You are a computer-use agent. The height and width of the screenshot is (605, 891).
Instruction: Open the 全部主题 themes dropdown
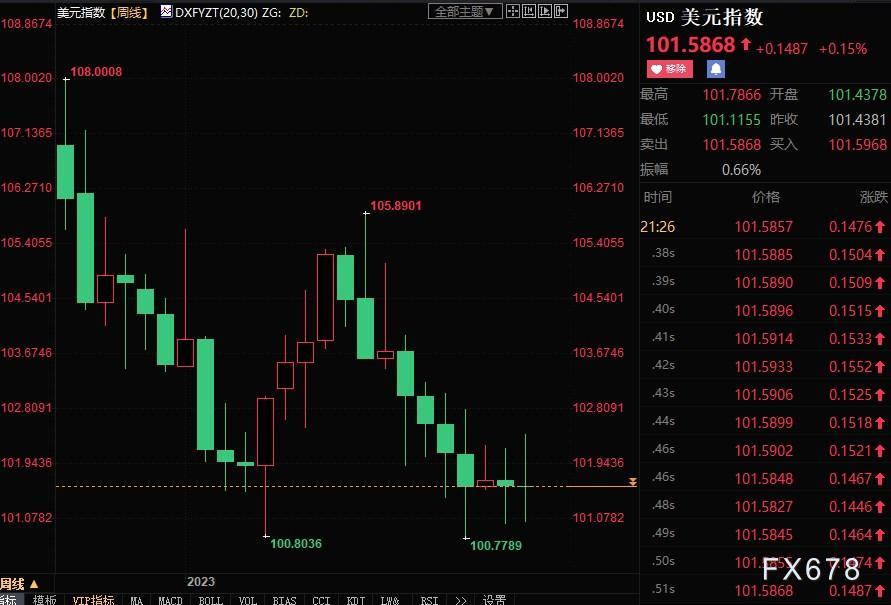(464, 11)
